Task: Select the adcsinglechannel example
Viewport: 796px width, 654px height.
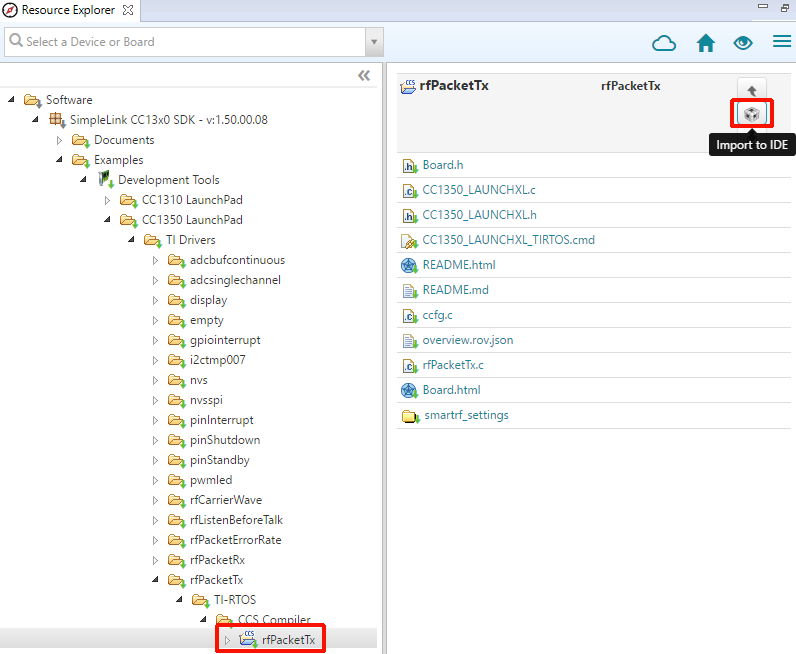Action: click(x=235, y=280)
